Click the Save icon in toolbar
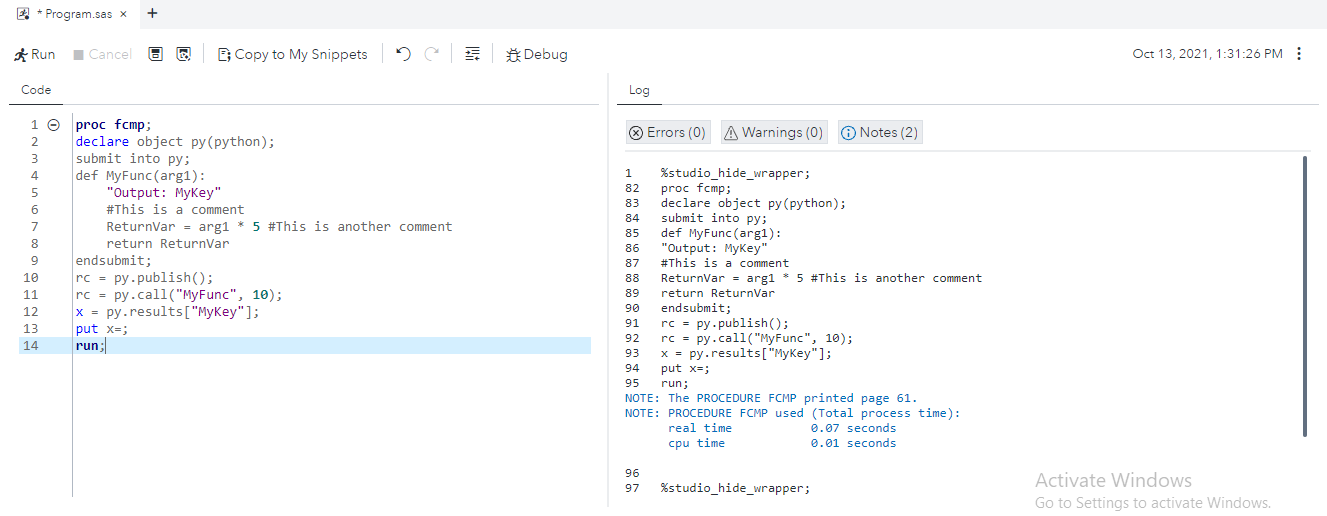The width and height of the screenshot is (1327, 516). click(156, 54)
